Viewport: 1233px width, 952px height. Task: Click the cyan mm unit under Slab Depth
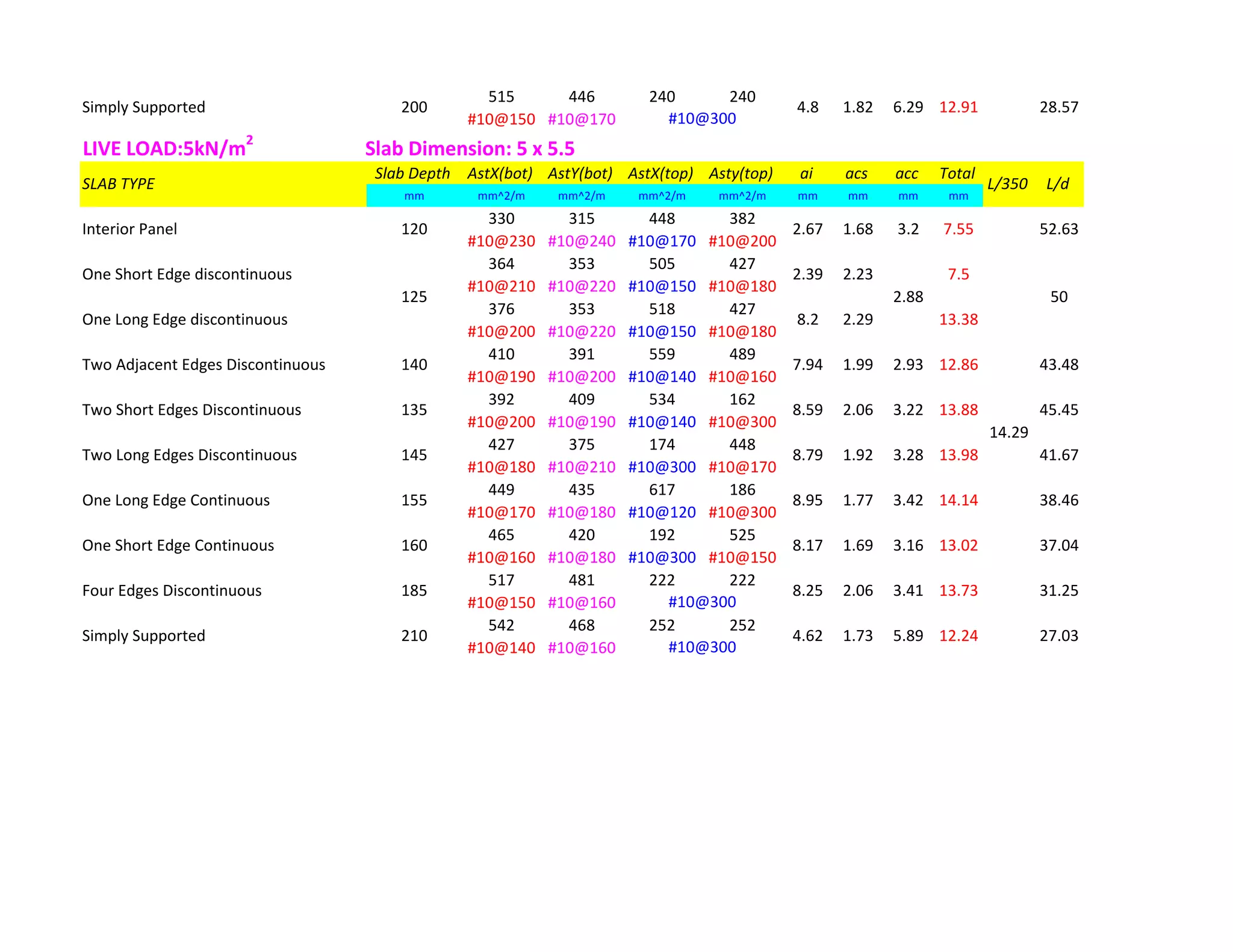coord(414,196)
